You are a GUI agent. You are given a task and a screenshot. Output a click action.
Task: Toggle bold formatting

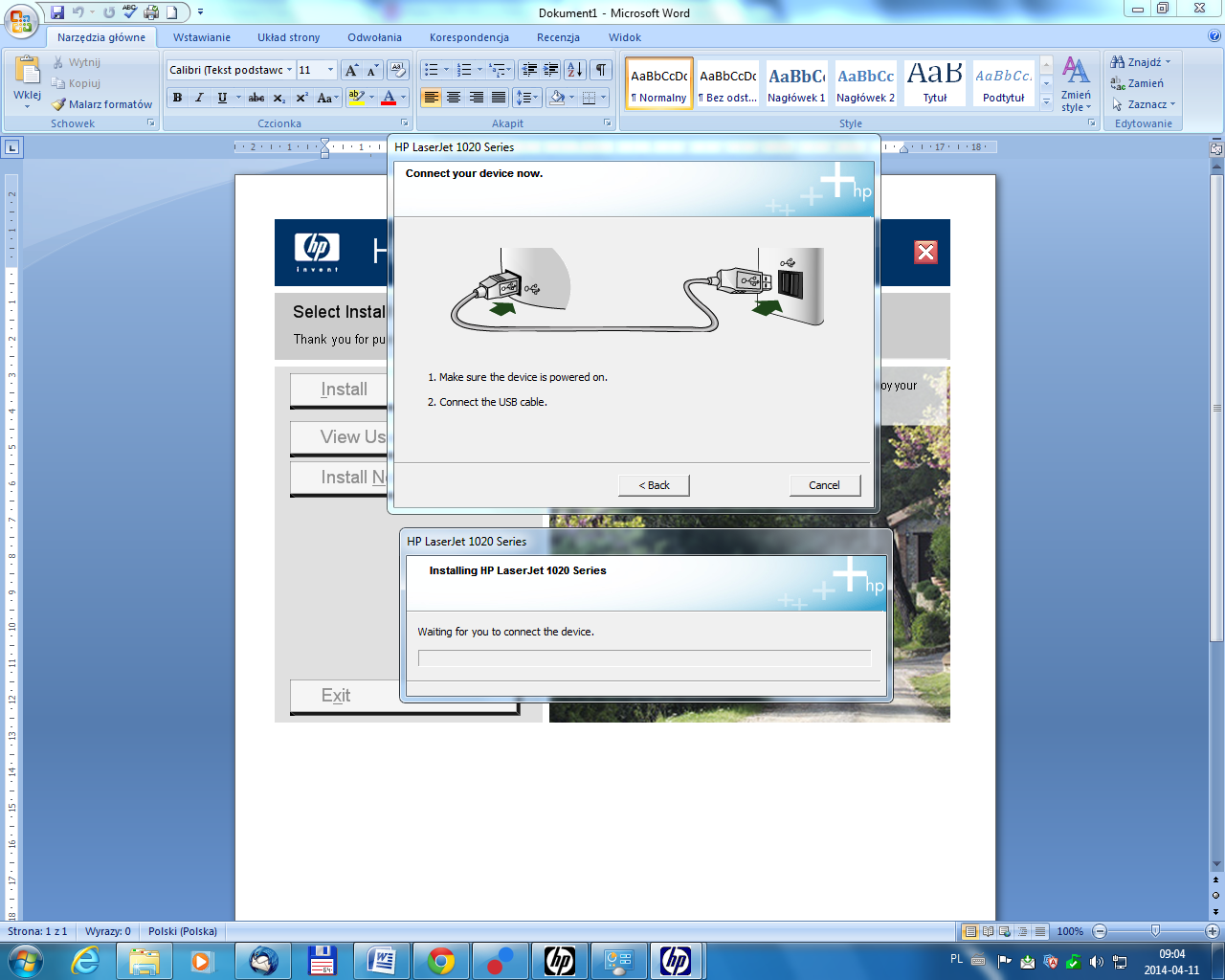(177, 98)
